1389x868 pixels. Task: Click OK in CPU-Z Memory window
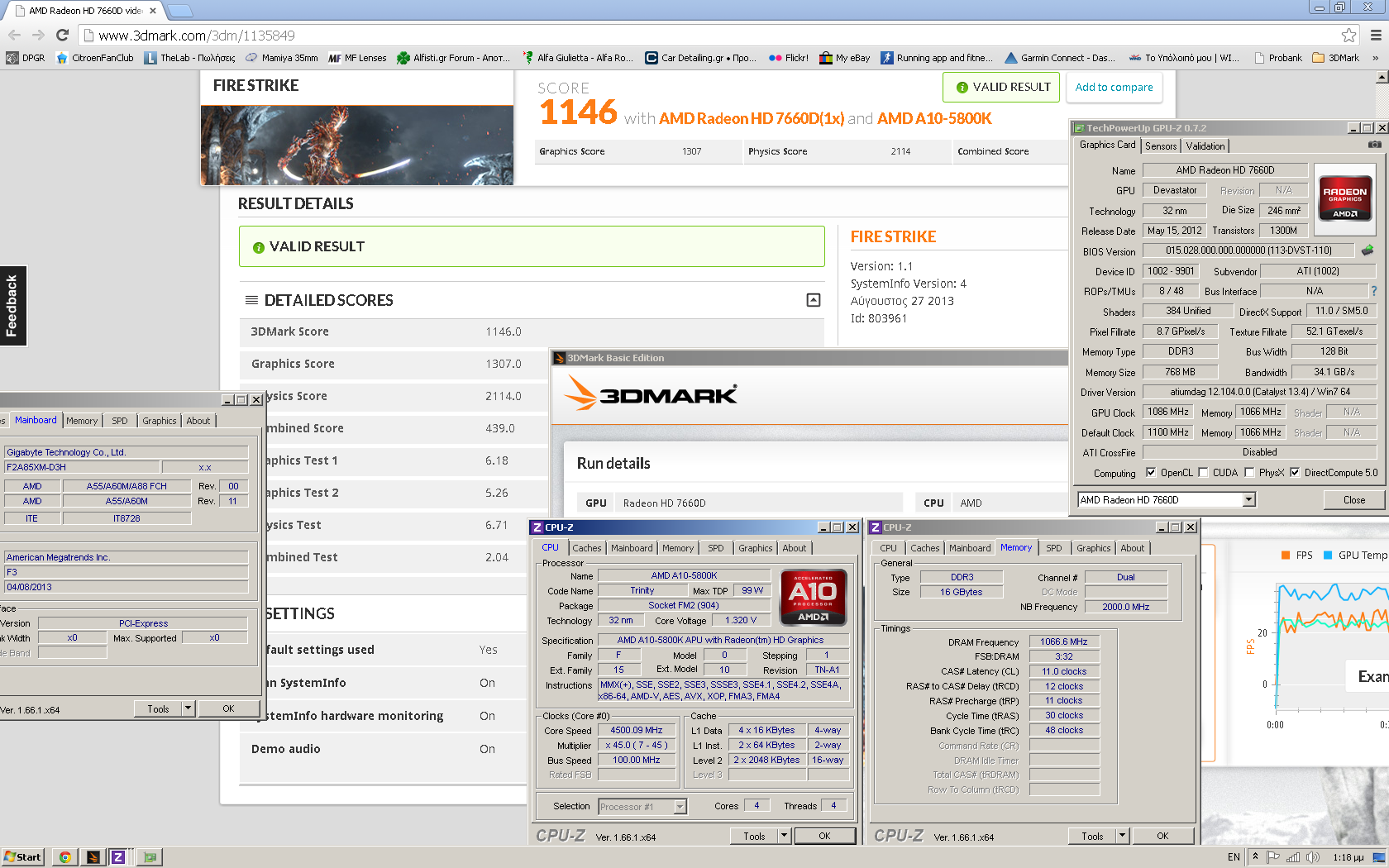click(x=1162, y=836)
